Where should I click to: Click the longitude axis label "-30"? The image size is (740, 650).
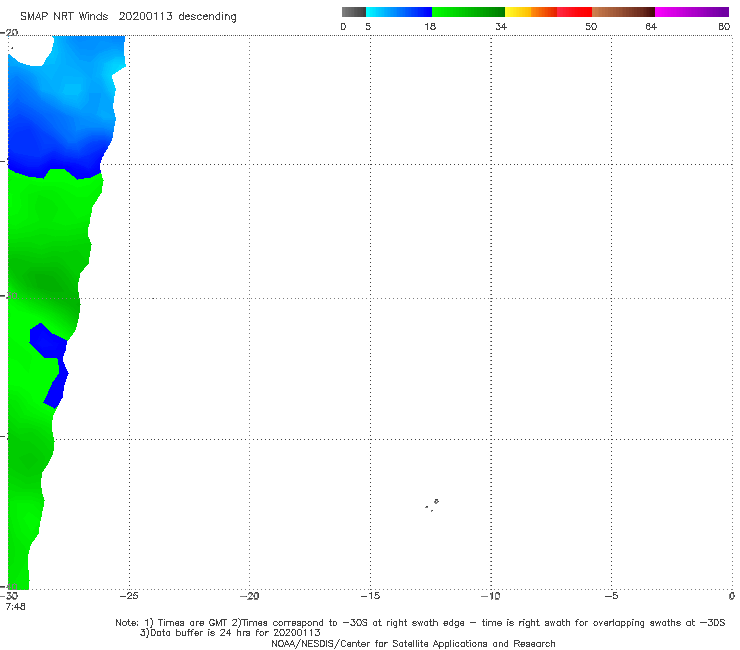point(9,596)
